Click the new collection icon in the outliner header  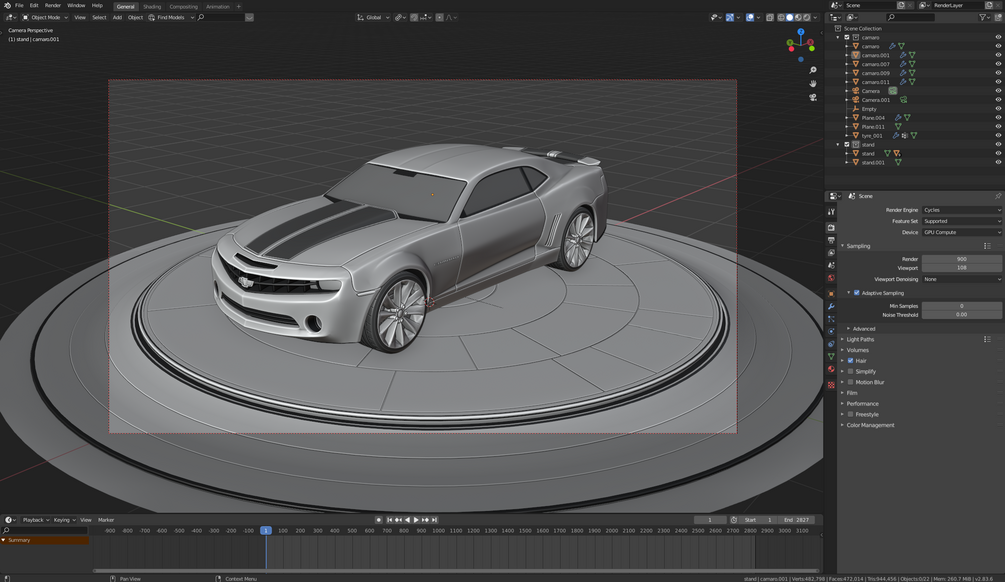[x=997, y=17]
